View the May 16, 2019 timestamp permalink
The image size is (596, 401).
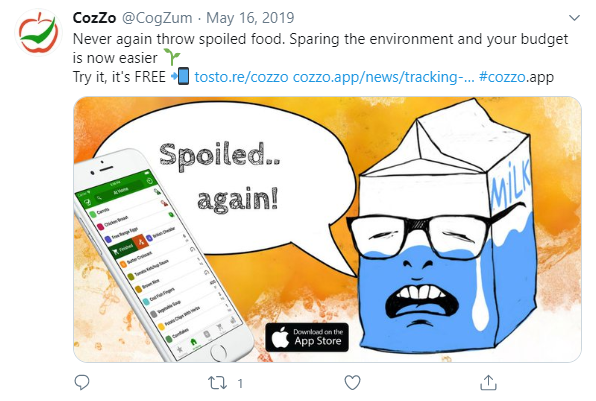click(x=250, y=18)
